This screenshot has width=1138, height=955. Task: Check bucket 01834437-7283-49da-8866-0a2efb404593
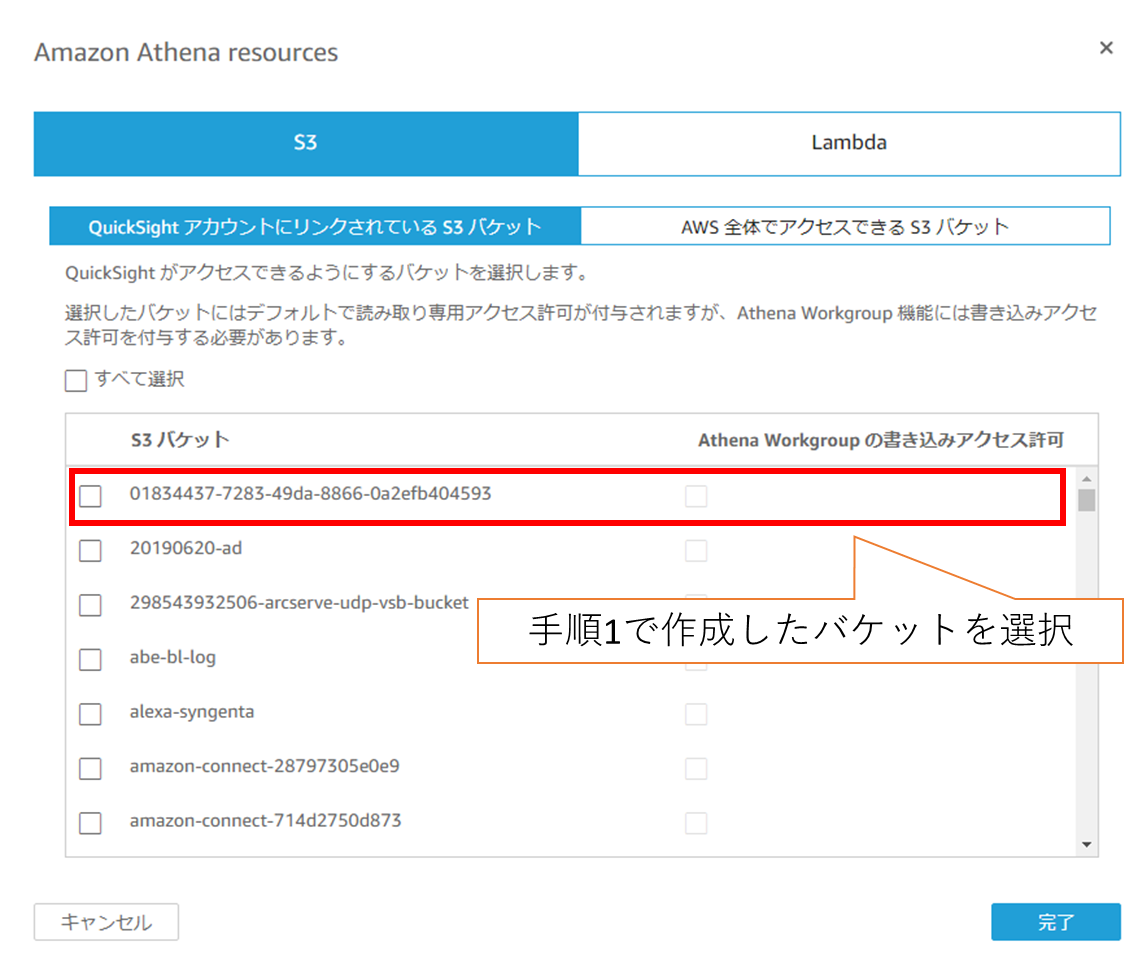coord(90,496)
